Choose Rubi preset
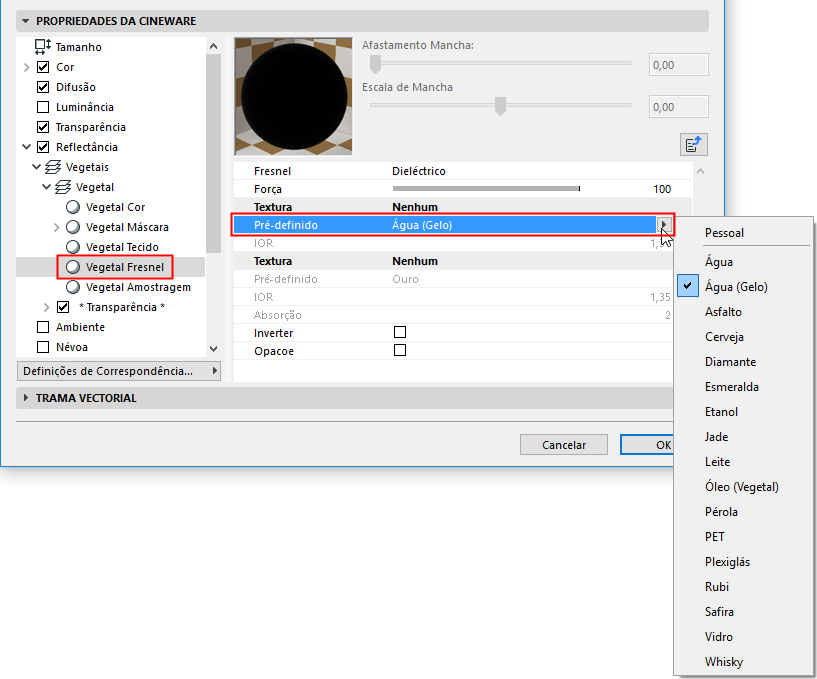This screenshot has height=679, width=817. pyautogui.click(x=717, y=587)
